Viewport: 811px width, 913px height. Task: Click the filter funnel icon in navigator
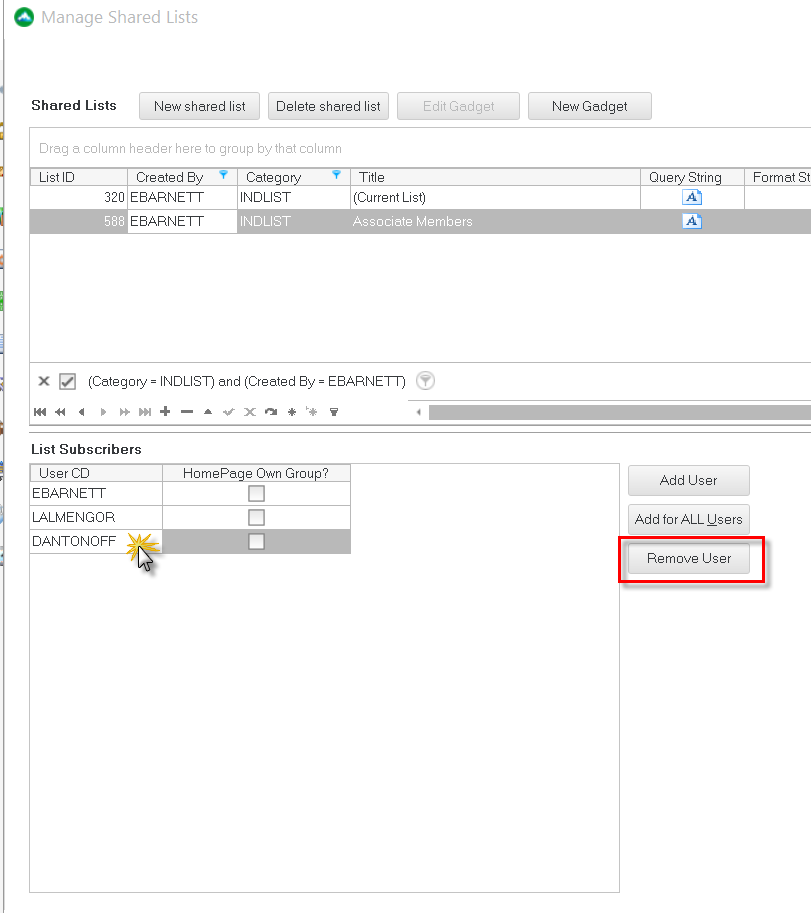[334, 411]
